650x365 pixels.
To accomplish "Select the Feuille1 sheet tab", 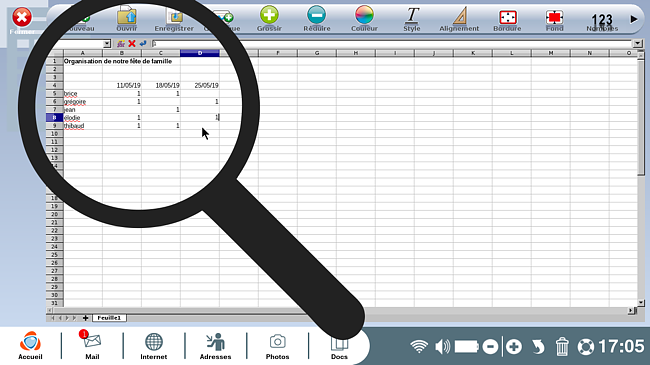I will tap(109, 318).
